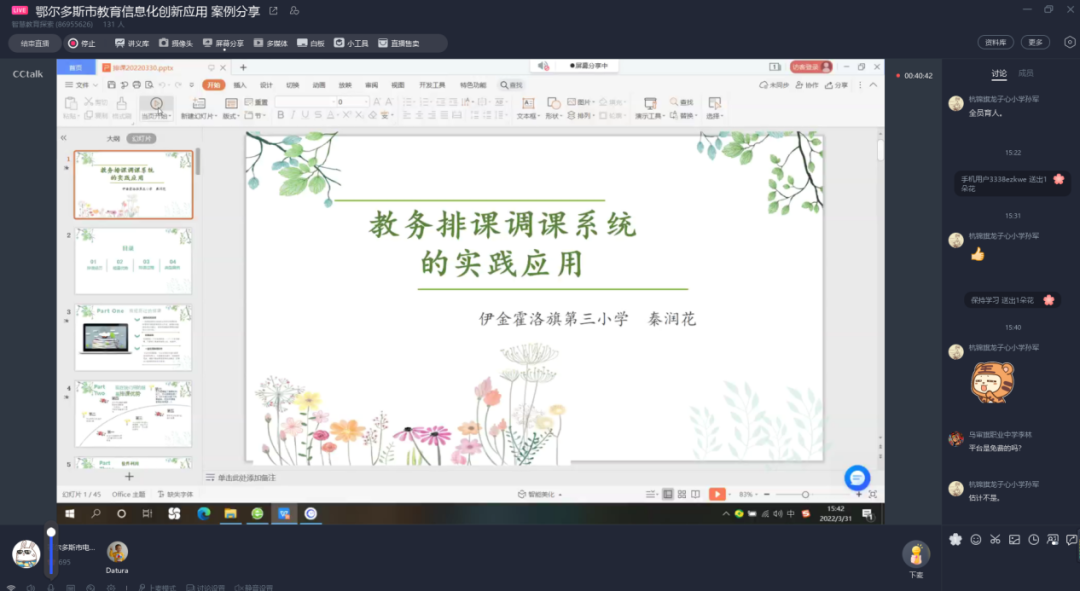The width and height of the screenshot is (1080, 591).
Task: Switch to 幻灯片 slides view
Action: (x=141, y=138)
